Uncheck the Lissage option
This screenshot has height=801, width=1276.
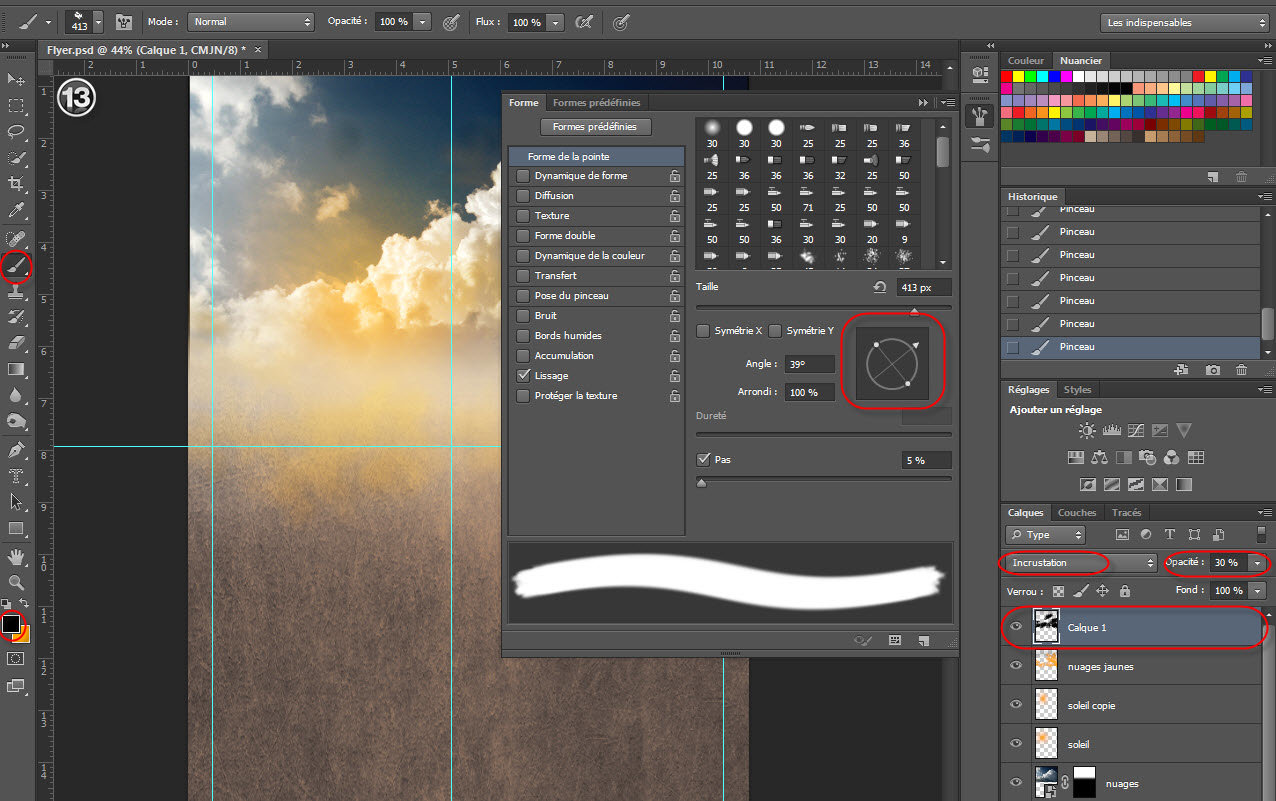523,376
